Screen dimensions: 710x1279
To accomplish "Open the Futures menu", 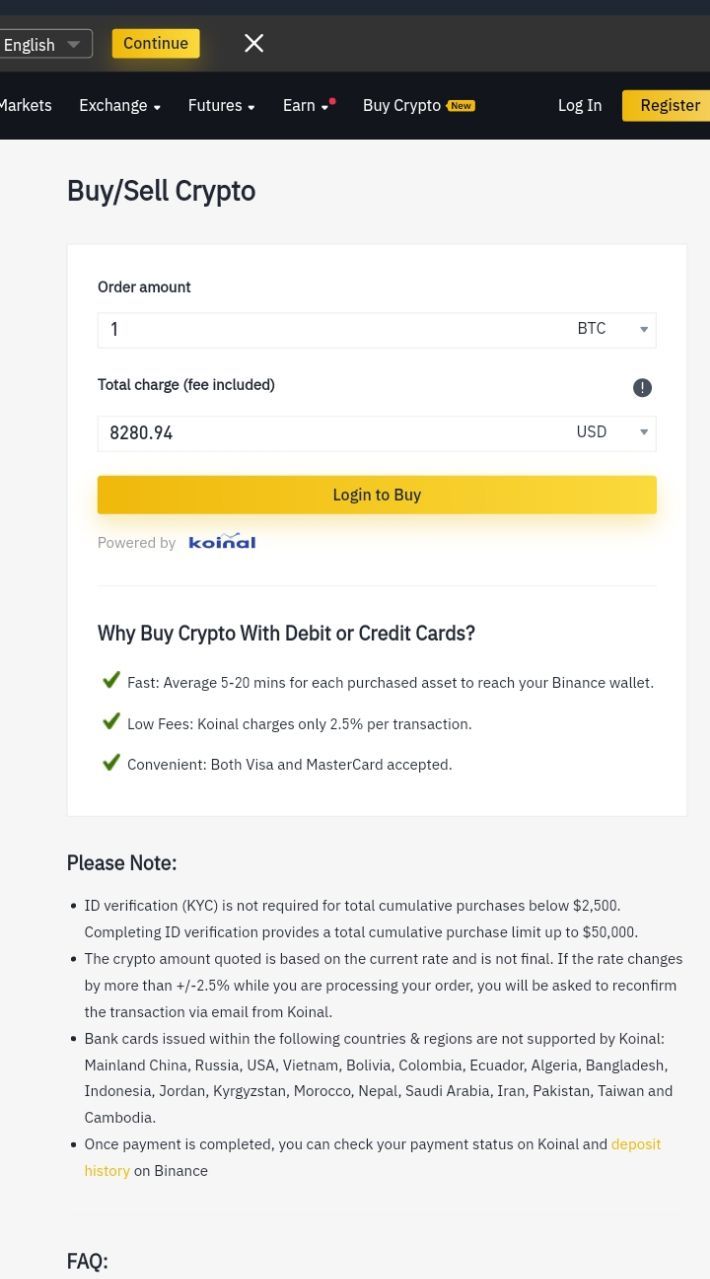I will [x=221, y=105].
